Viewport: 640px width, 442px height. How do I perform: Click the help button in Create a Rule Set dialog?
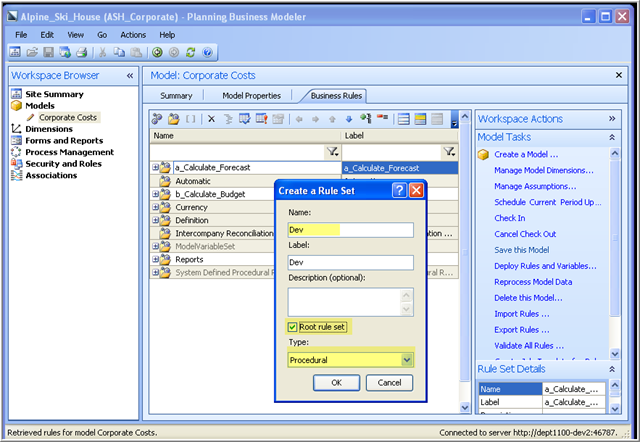[400, 190]
